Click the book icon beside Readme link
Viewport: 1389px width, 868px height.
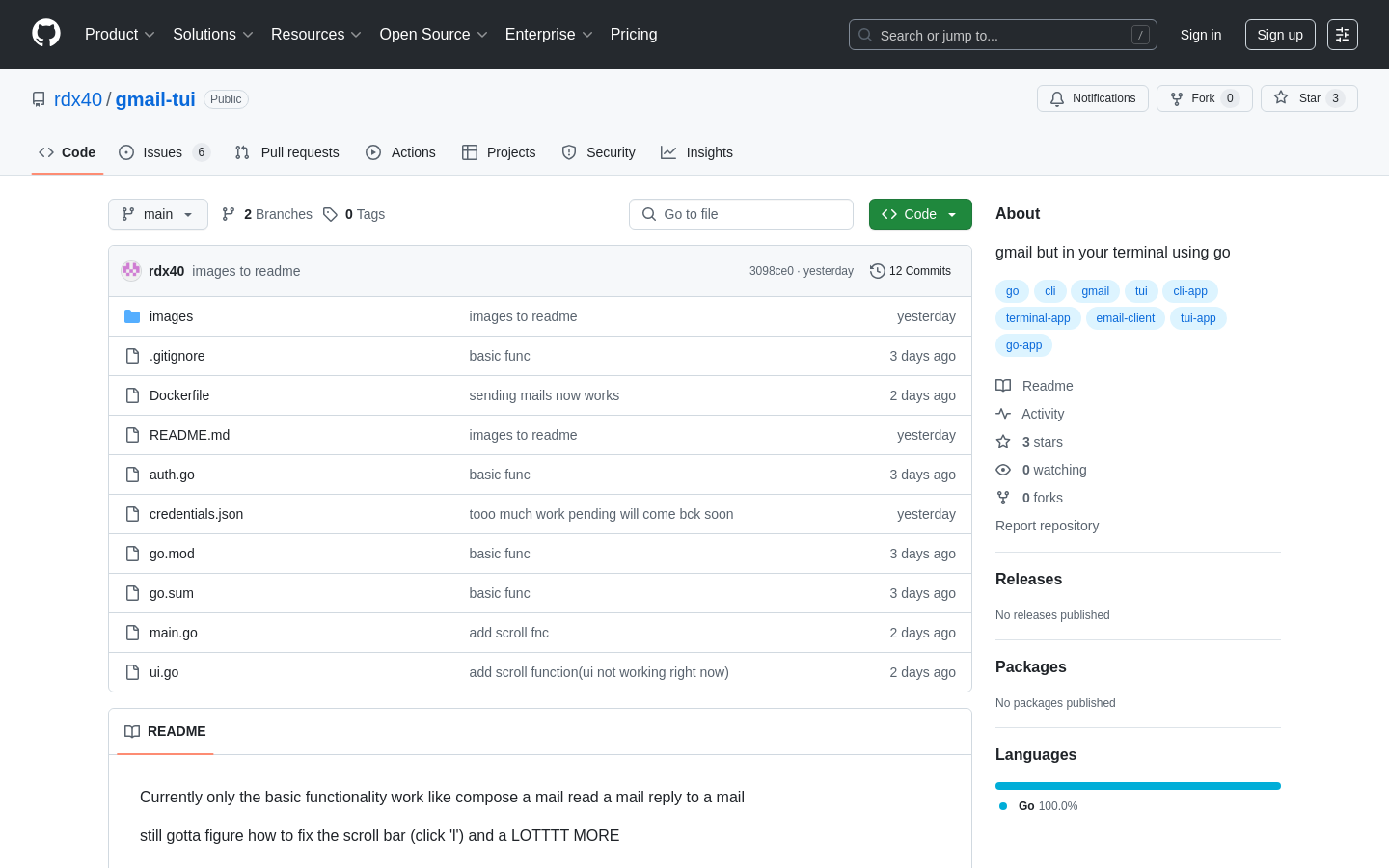tap(1003, 386)
